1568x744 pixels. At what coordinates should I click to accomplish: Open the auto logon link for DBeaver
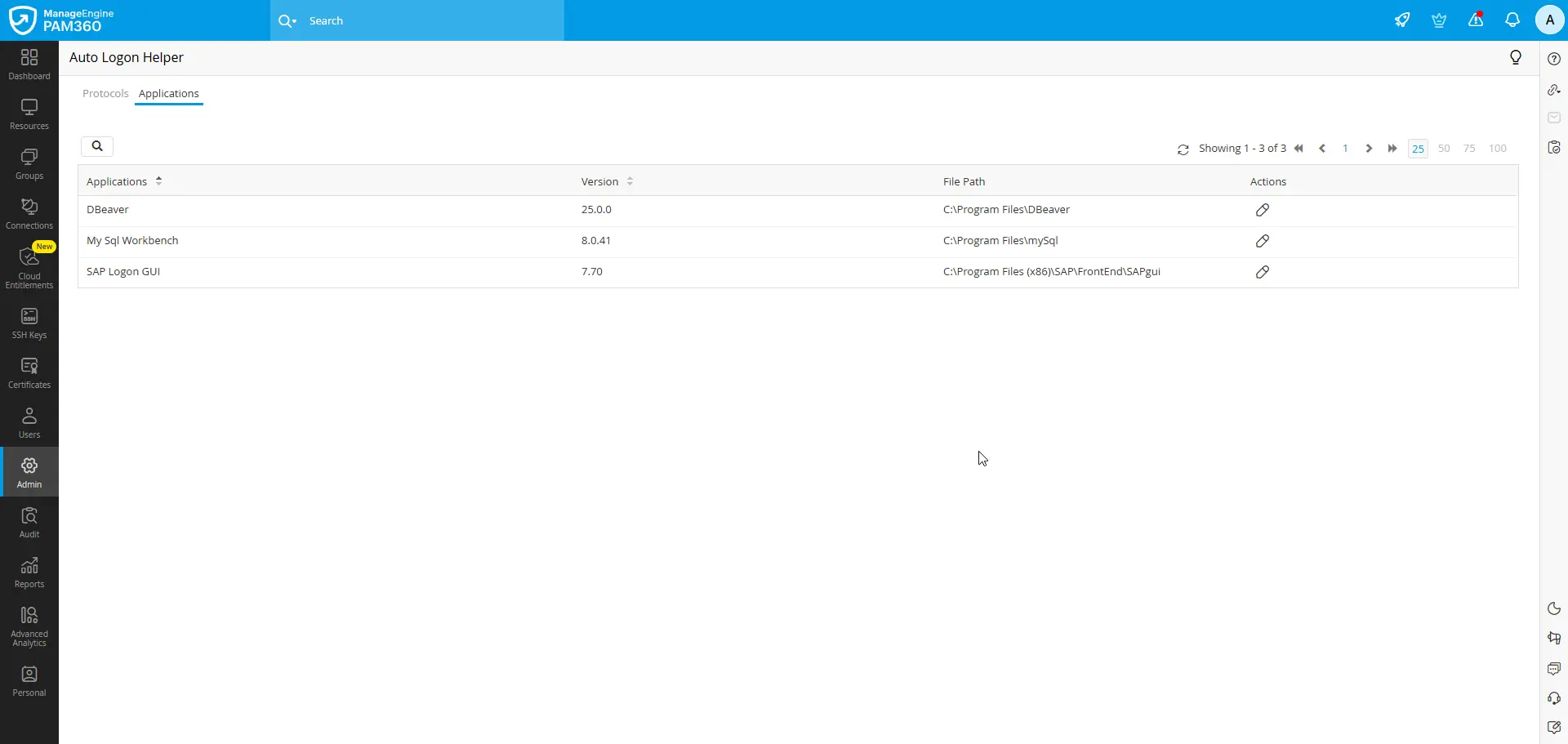tap(1262, 209)
